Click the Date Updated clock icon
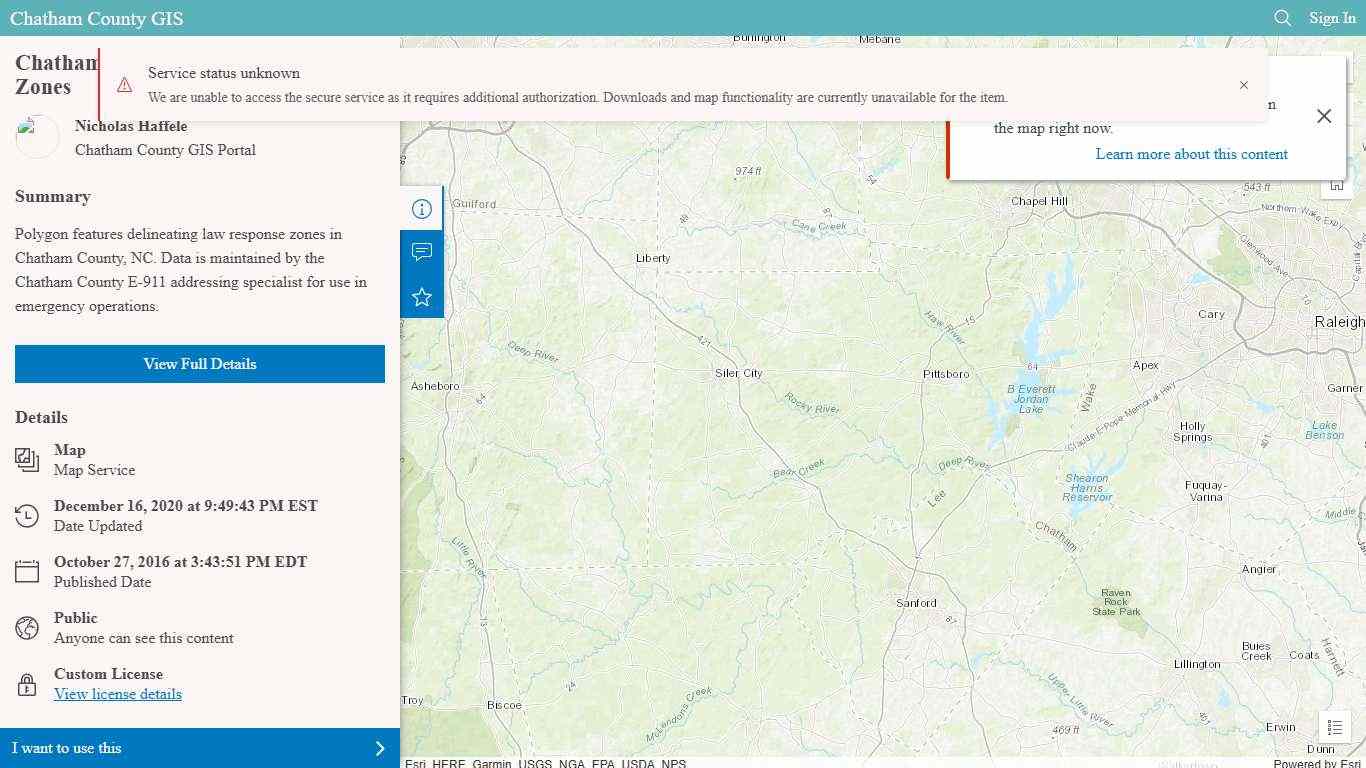 pyautogui.click(x=27, y=515)
